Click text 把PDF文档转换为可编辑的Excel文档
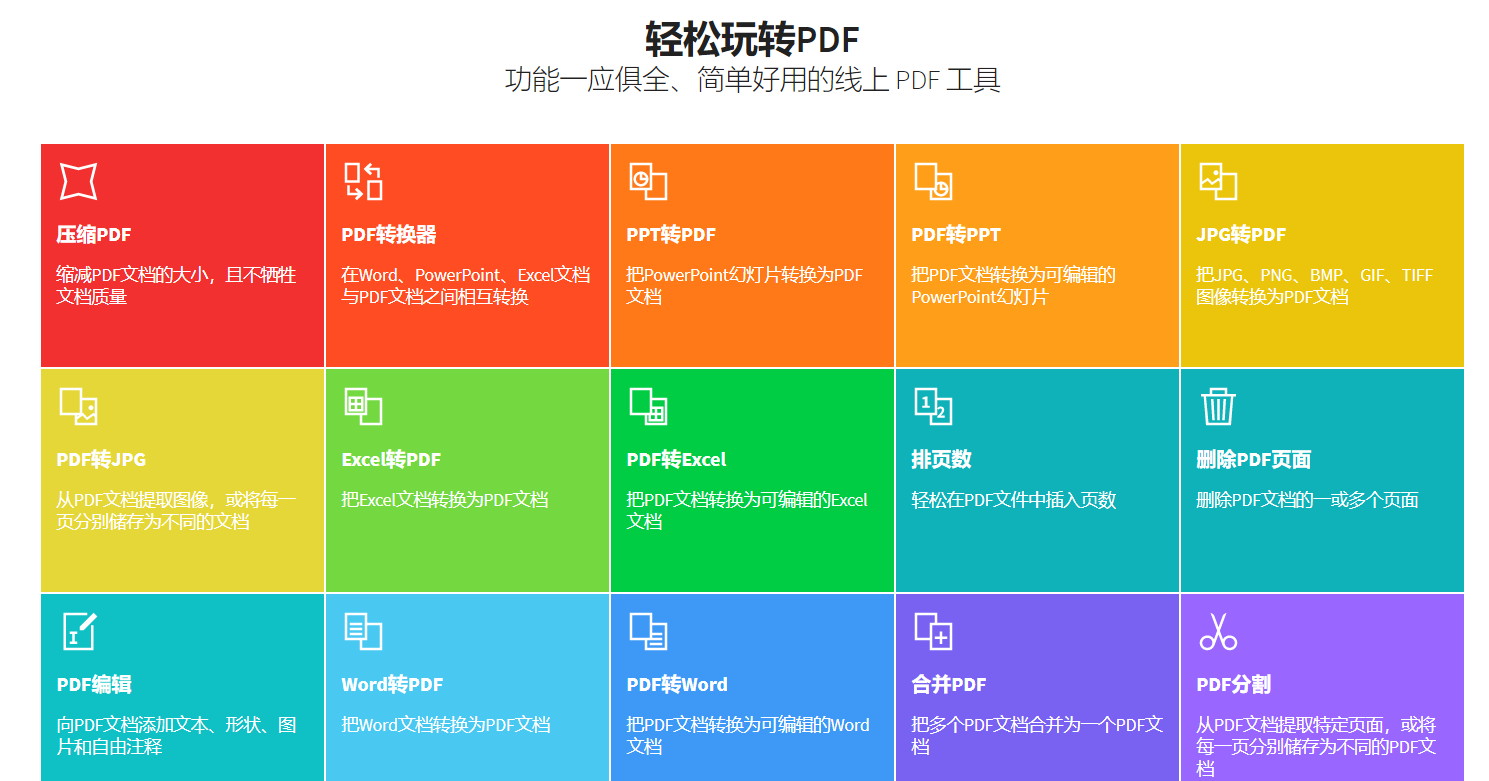The width and height of the screenshot is (1489, 781). click(x=747, y=511)
